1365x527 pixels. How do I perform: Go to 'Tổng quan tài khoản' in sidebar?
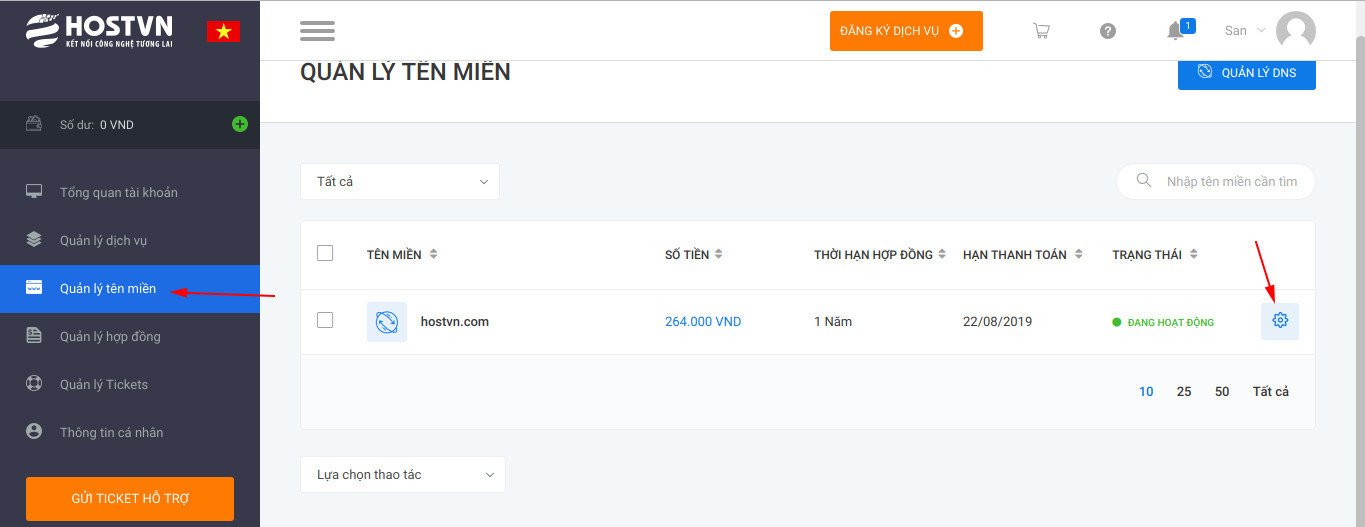click(x=118, y=192)
